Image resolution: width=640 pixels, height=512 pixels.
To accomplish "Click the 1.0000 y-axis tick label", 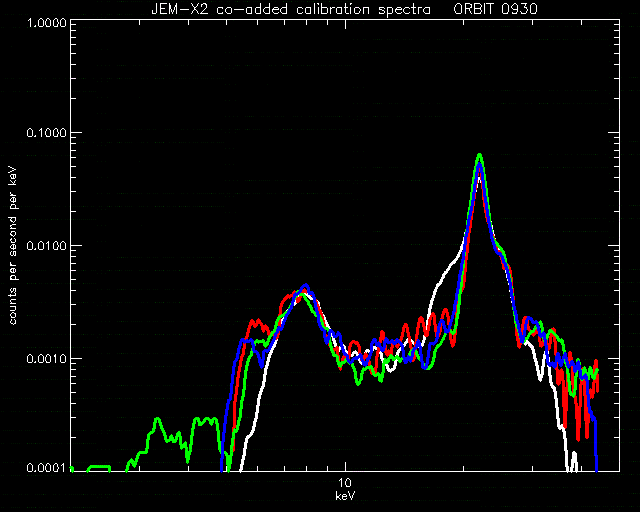I will click(46, 22).
